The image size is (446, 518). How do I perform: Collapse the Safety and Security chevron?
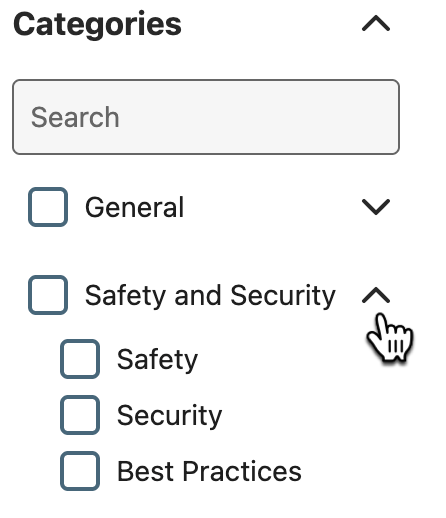click(376, 295)
